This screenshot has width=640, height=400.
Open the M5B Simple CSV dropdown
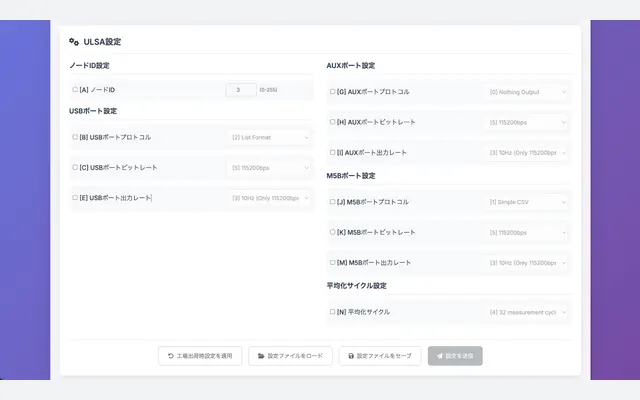527,202
